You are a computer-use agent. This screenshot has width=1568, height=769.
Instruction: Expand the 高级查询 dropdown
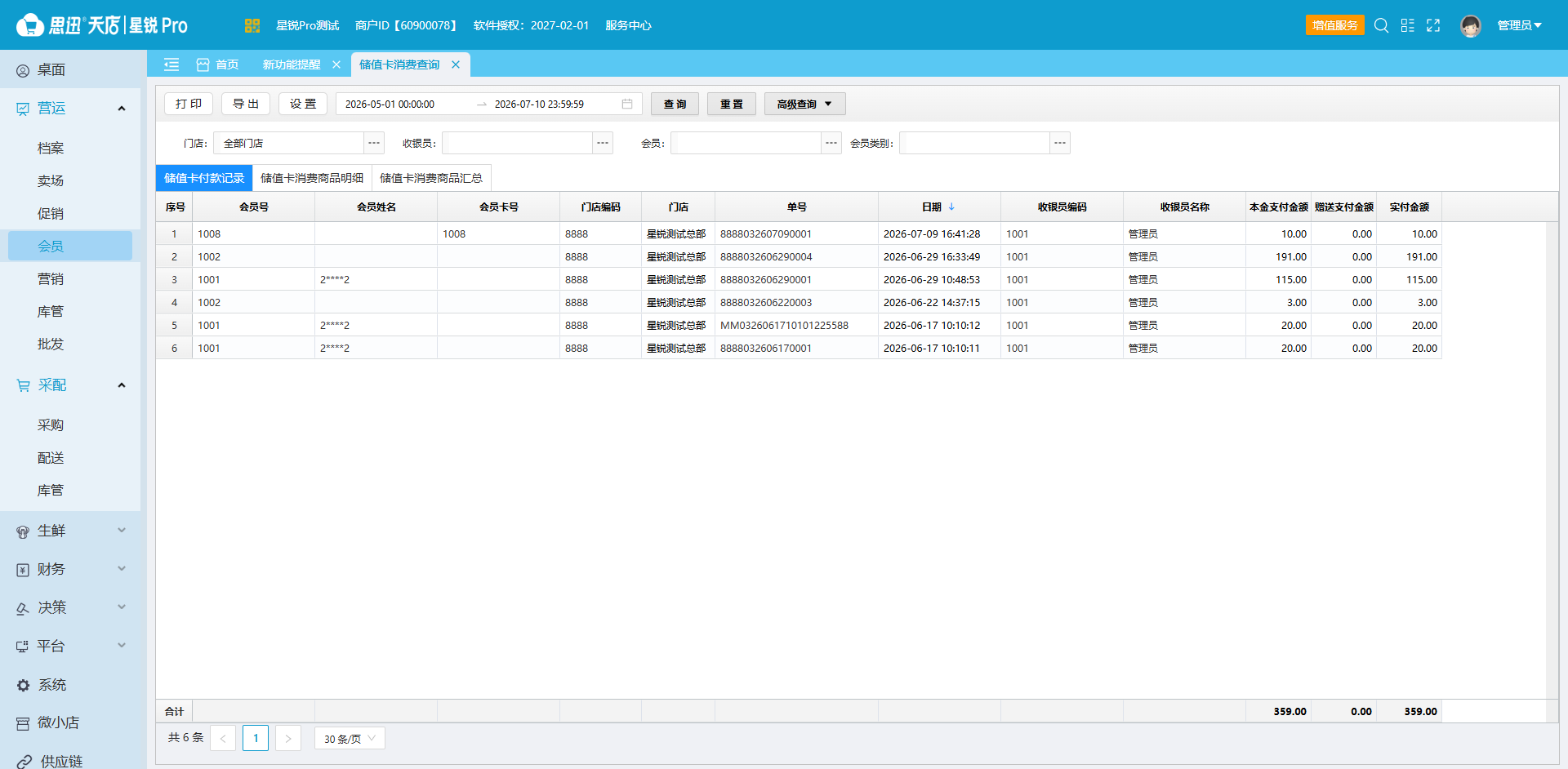coord(804,104)
